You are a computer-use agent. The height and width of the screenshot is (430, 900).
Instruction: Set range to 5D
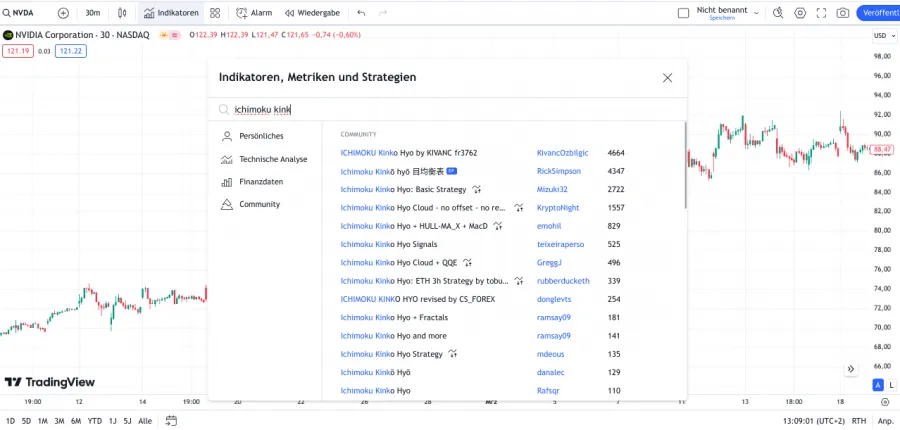click(x=26, y=421)
